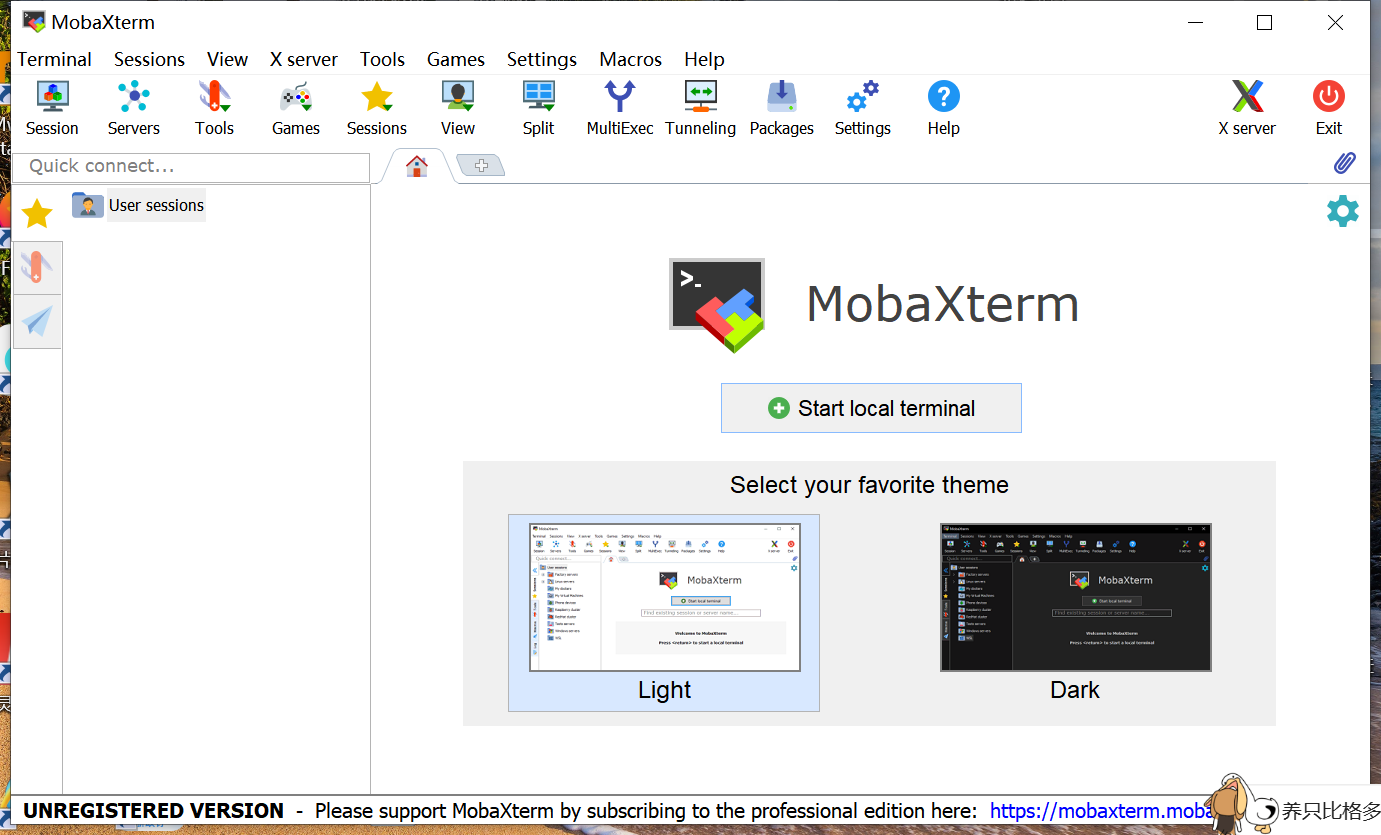Maximize the MobaXterm window
Screen dimensions: 1381x835
tap(1264, 22)
